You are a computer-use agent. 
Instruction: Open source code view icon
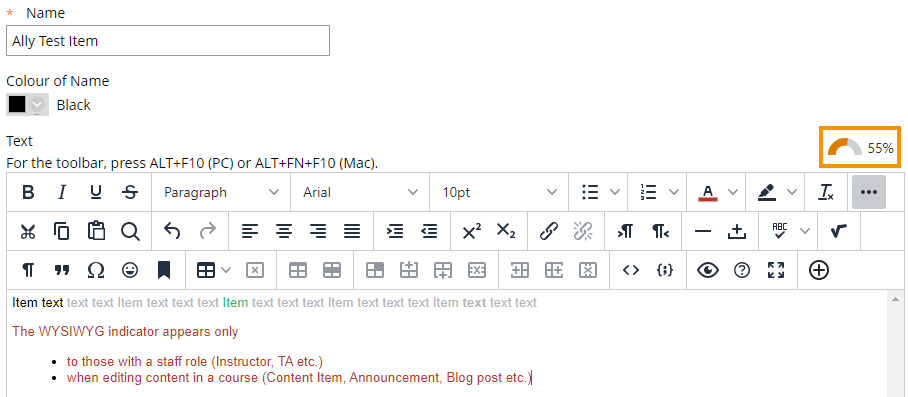coord(631,270)
